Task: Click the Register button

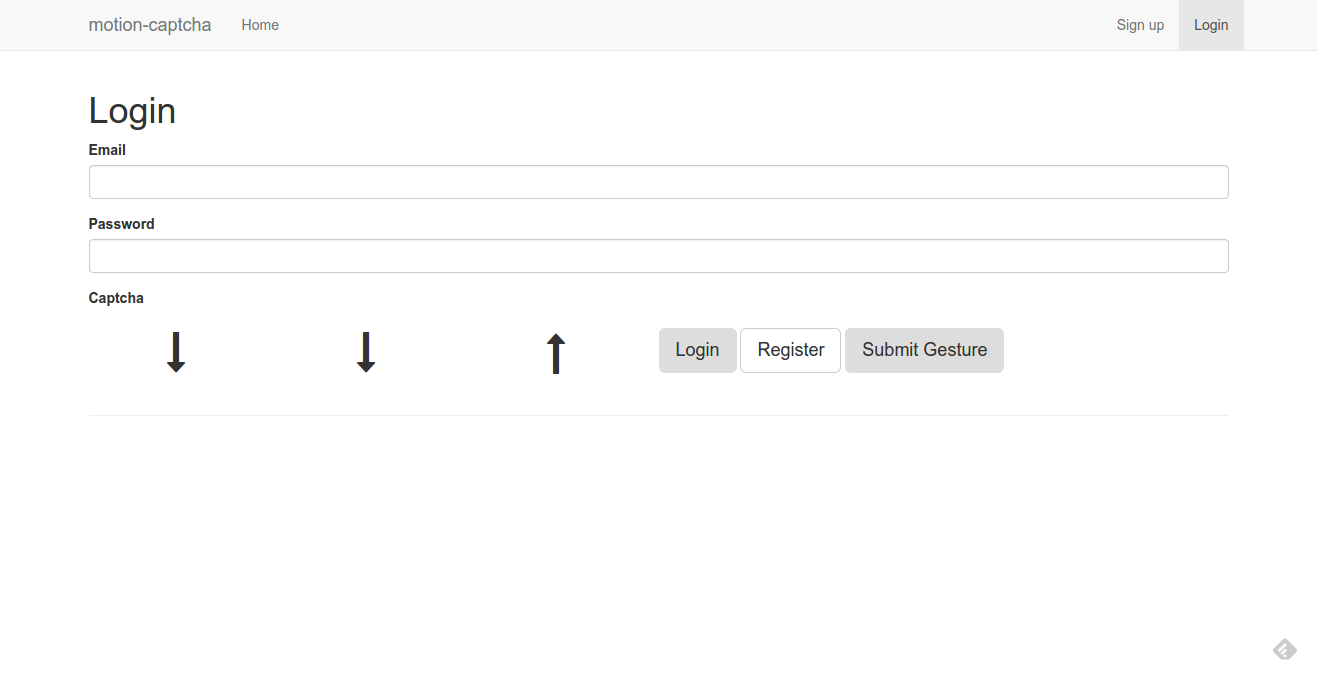Action: coord(790,350)
